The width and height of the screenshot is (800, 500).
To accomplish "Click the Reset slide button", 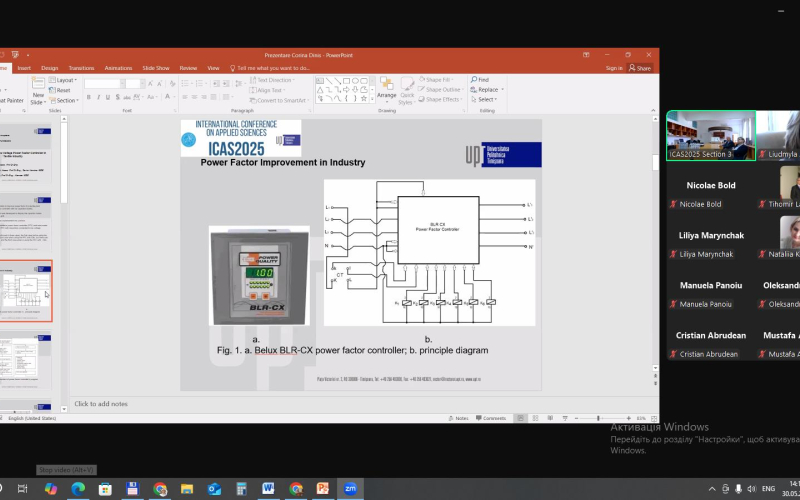I will tap(60, 90).
